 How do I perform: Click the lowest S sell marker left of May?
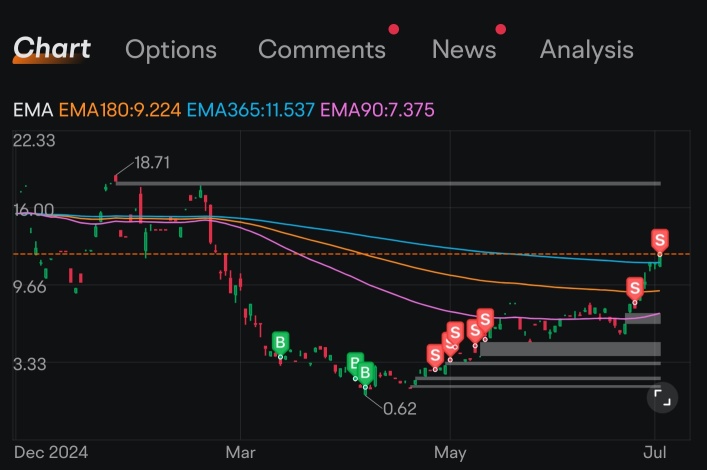click(435, 355)
